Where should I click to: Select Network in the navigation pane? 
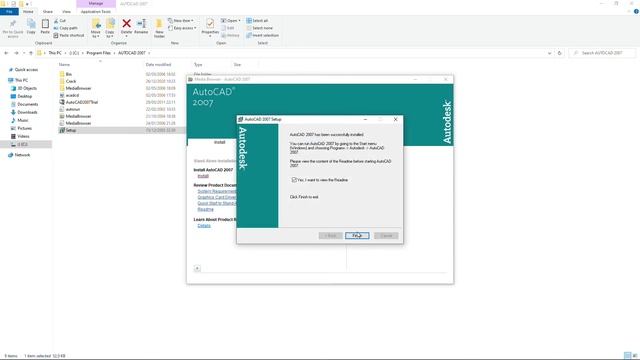click(22, 155)
